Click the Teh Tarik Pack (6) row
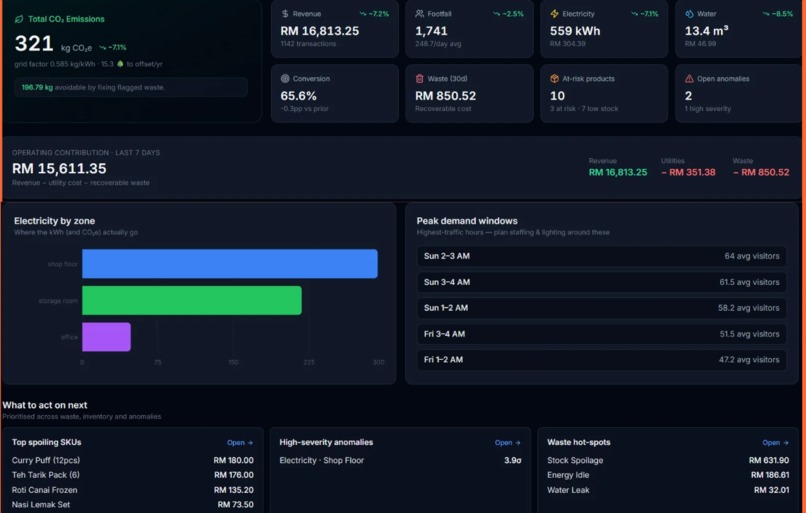Image resolution: width=806 pixels, height=513 pixels. (x=133, y=475)
